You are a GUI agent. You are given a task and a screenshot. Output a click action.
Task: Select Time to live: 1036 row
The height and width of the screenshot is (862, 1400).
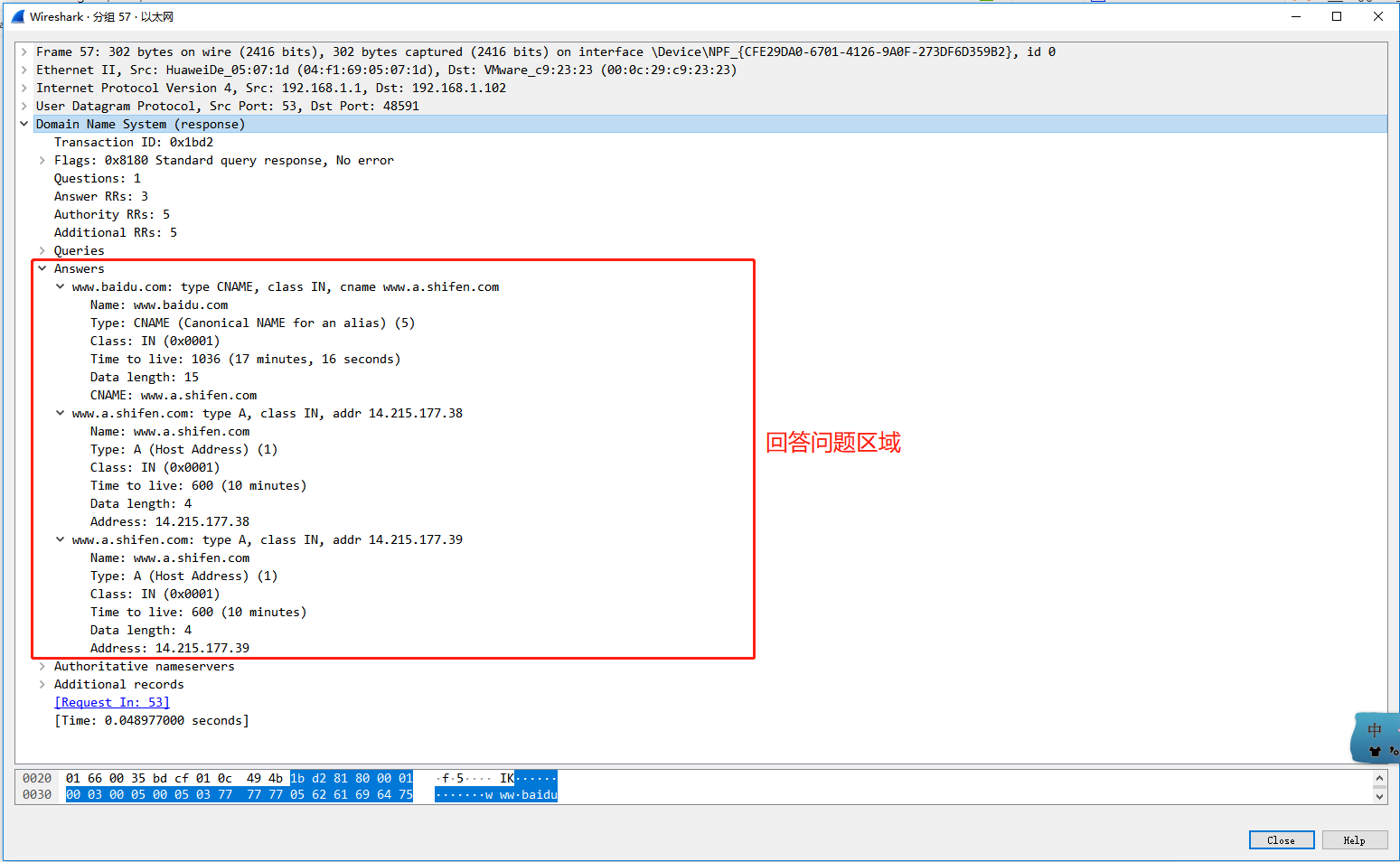(x=246, y=359)
